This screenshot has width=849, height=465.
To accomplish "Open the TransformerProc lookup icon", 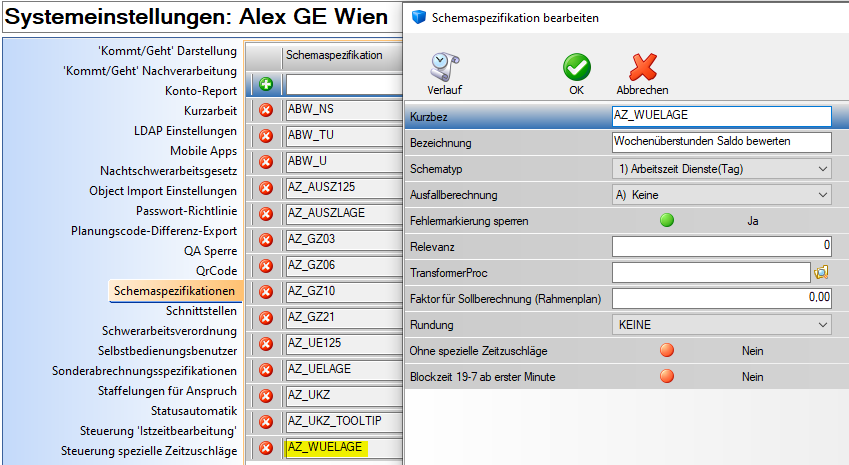I will point(822,272).
